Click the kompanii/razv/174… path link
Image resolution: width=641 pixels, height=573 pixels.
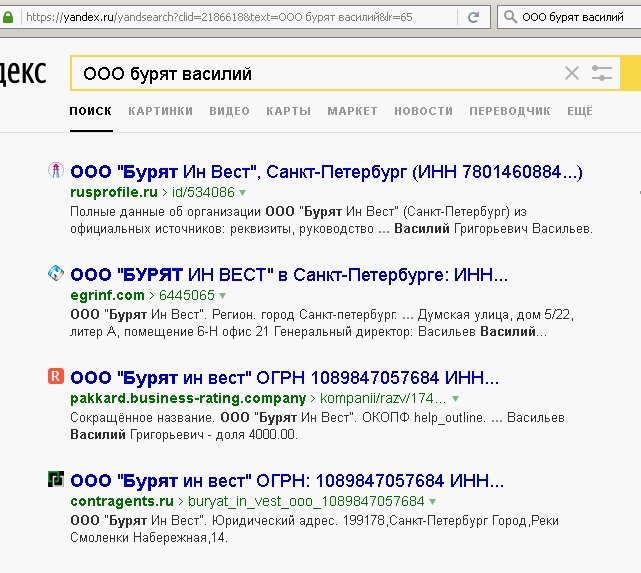(x=383, y=398)
